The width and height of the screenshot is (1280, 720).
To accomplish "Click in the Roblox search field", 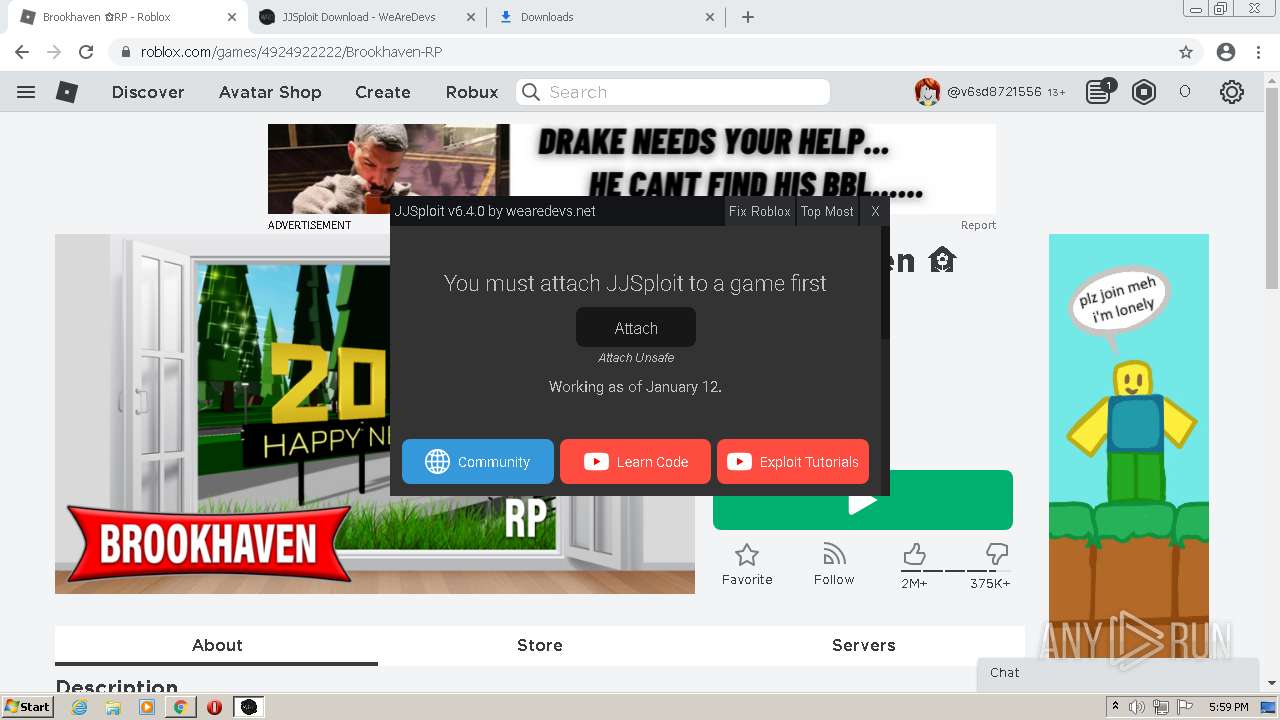I will pyautogui.click(x=673, y=92).
